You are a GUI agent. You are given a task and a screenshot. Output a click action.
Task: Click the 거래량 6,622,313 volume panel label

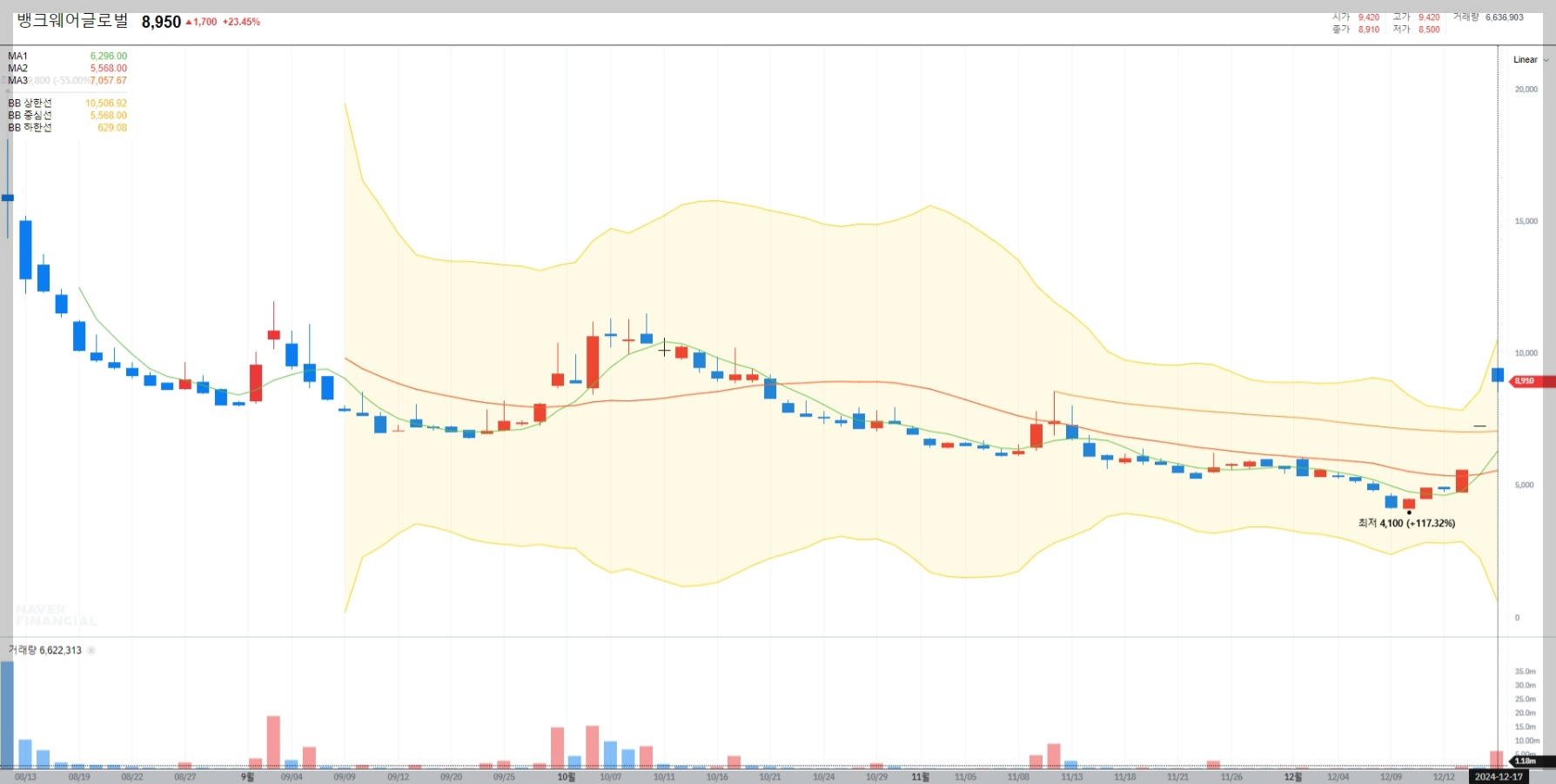(x=44, y=650)
